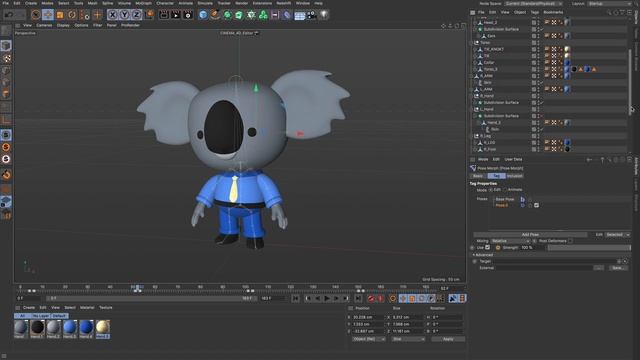The height and width of the screenshot is (360, 640).
Task: Click the Spline Pen tool icon
Action: 215,15
